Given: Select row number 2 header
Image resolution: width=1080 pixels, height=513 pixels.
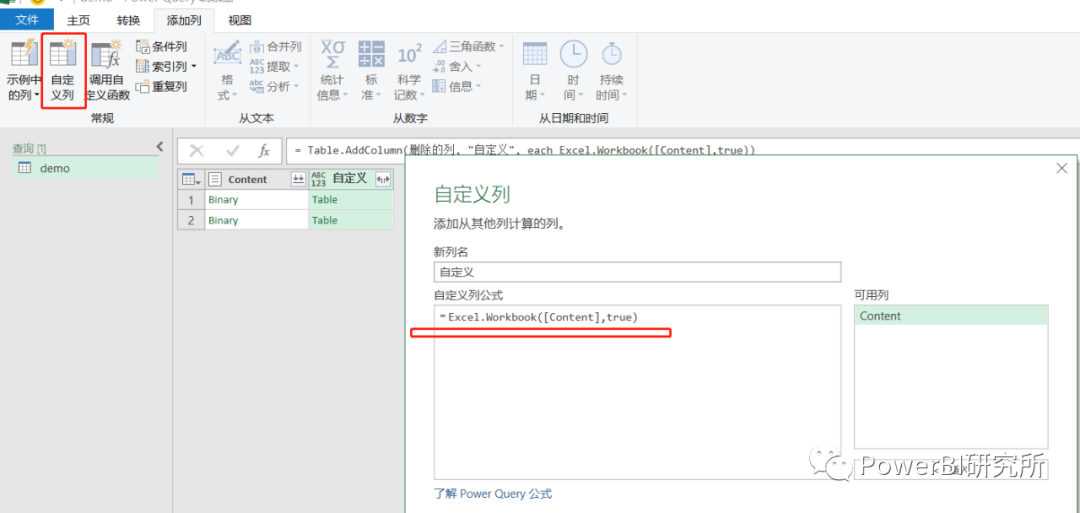Looking at the screenshot, I should coord(191,220).
